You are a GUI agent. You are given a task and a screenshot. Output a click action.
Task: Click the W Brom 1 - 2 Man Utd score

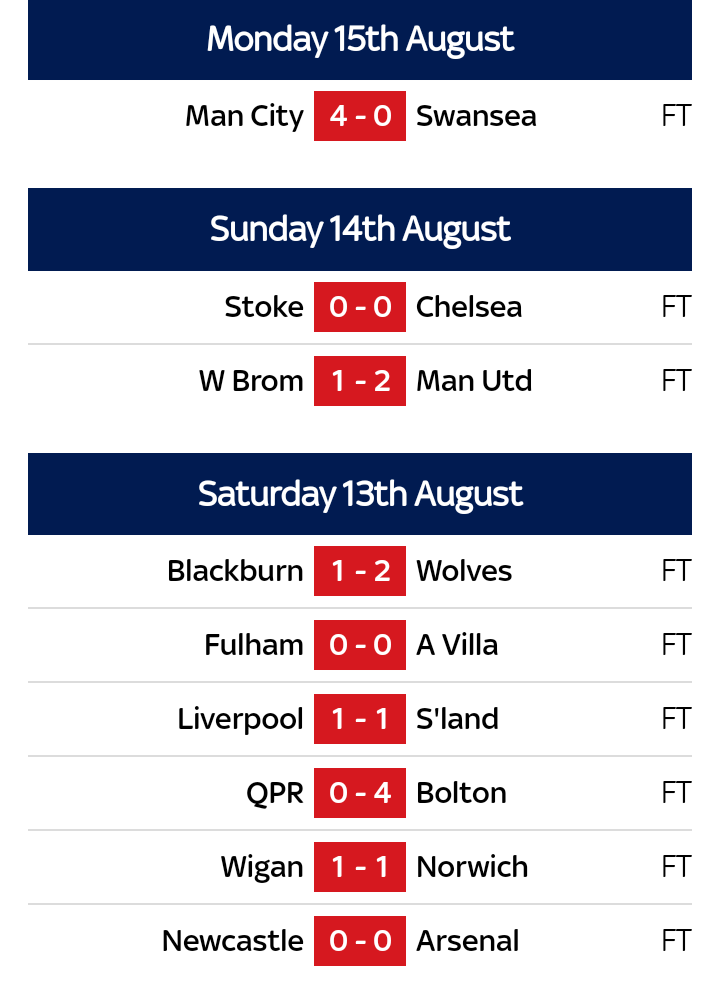tap(360, 381)
